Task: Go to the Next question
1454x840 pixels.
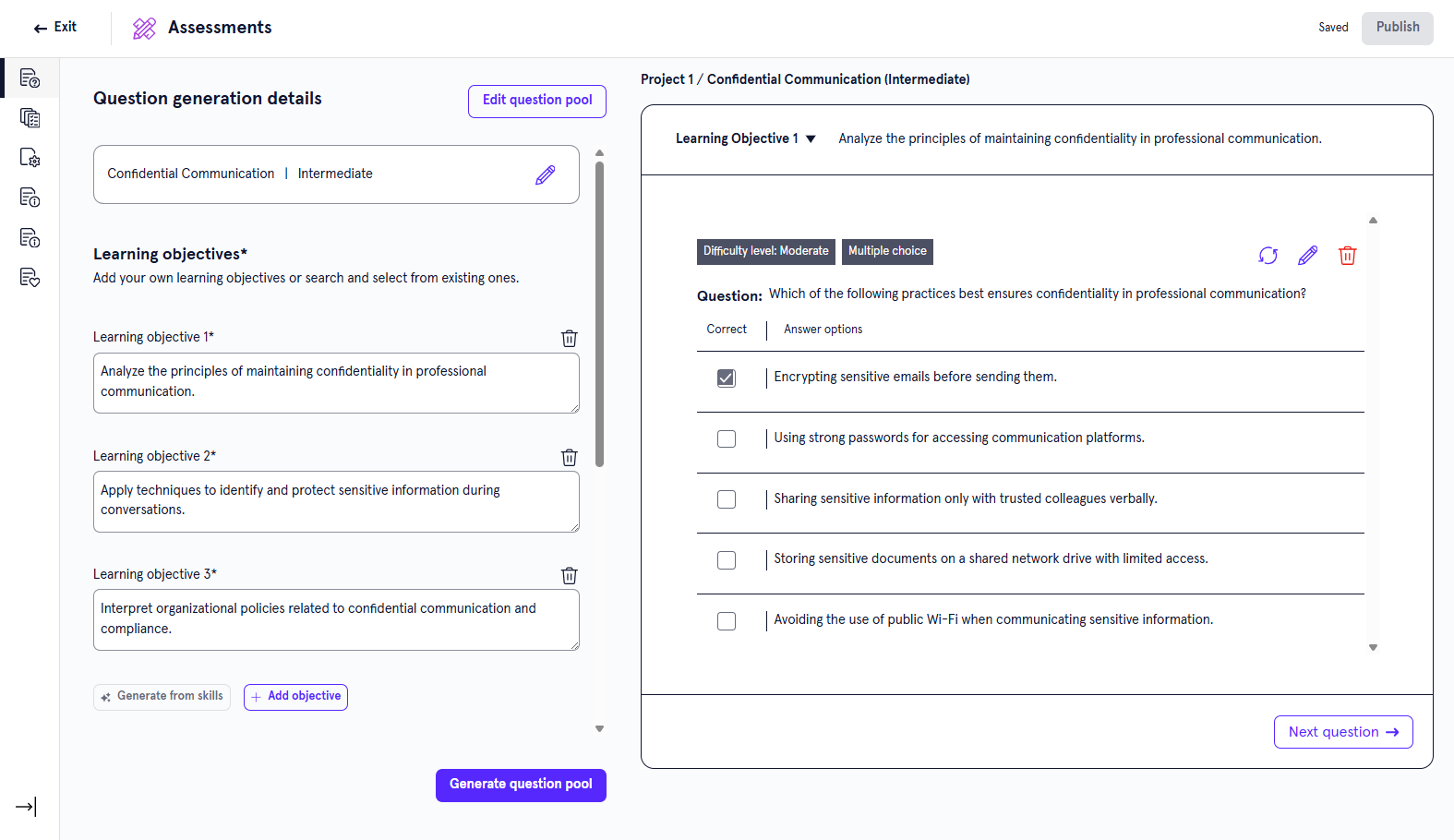Action: (x=1342, y=732)
